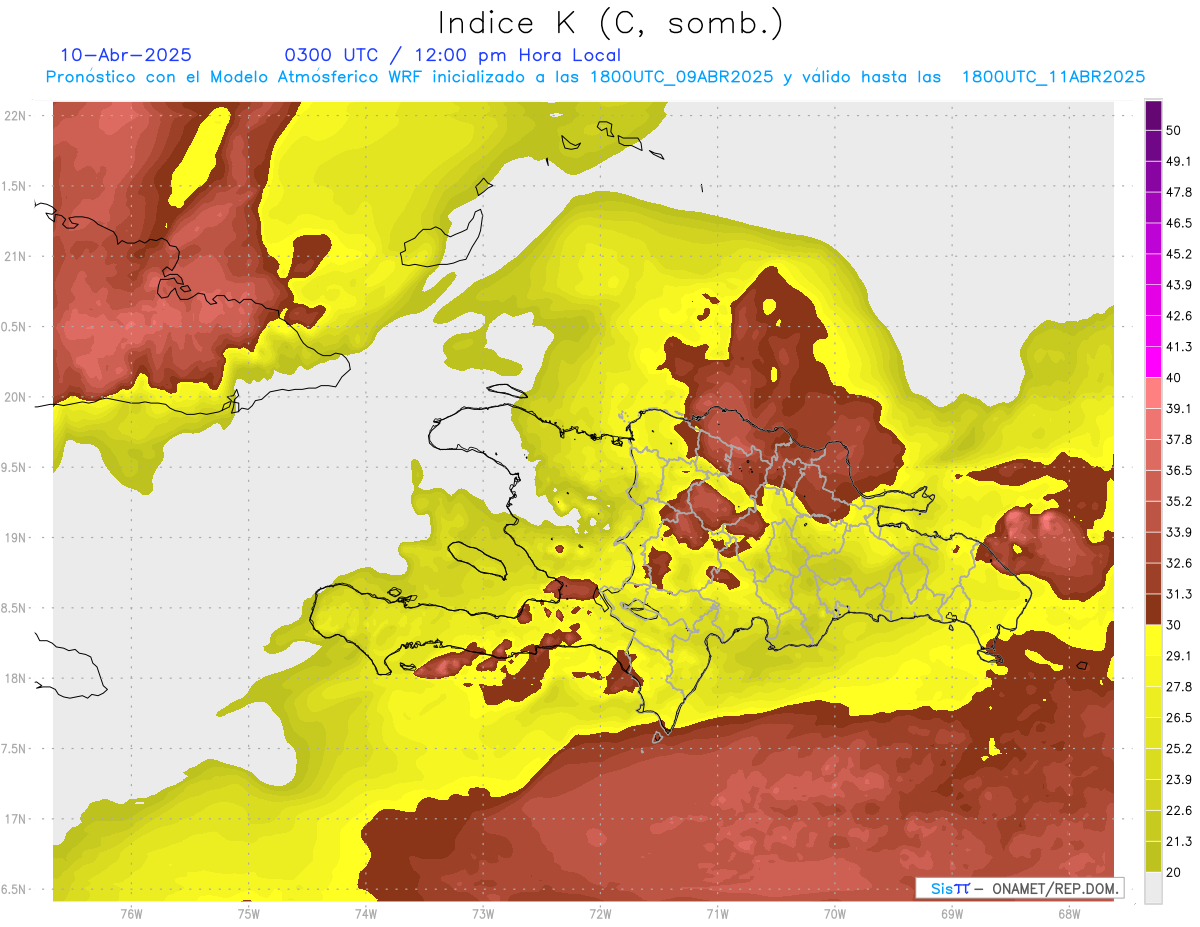Click the colorbar value "22.6"
Screen dimensions: 1200x927
[1179, 811]
